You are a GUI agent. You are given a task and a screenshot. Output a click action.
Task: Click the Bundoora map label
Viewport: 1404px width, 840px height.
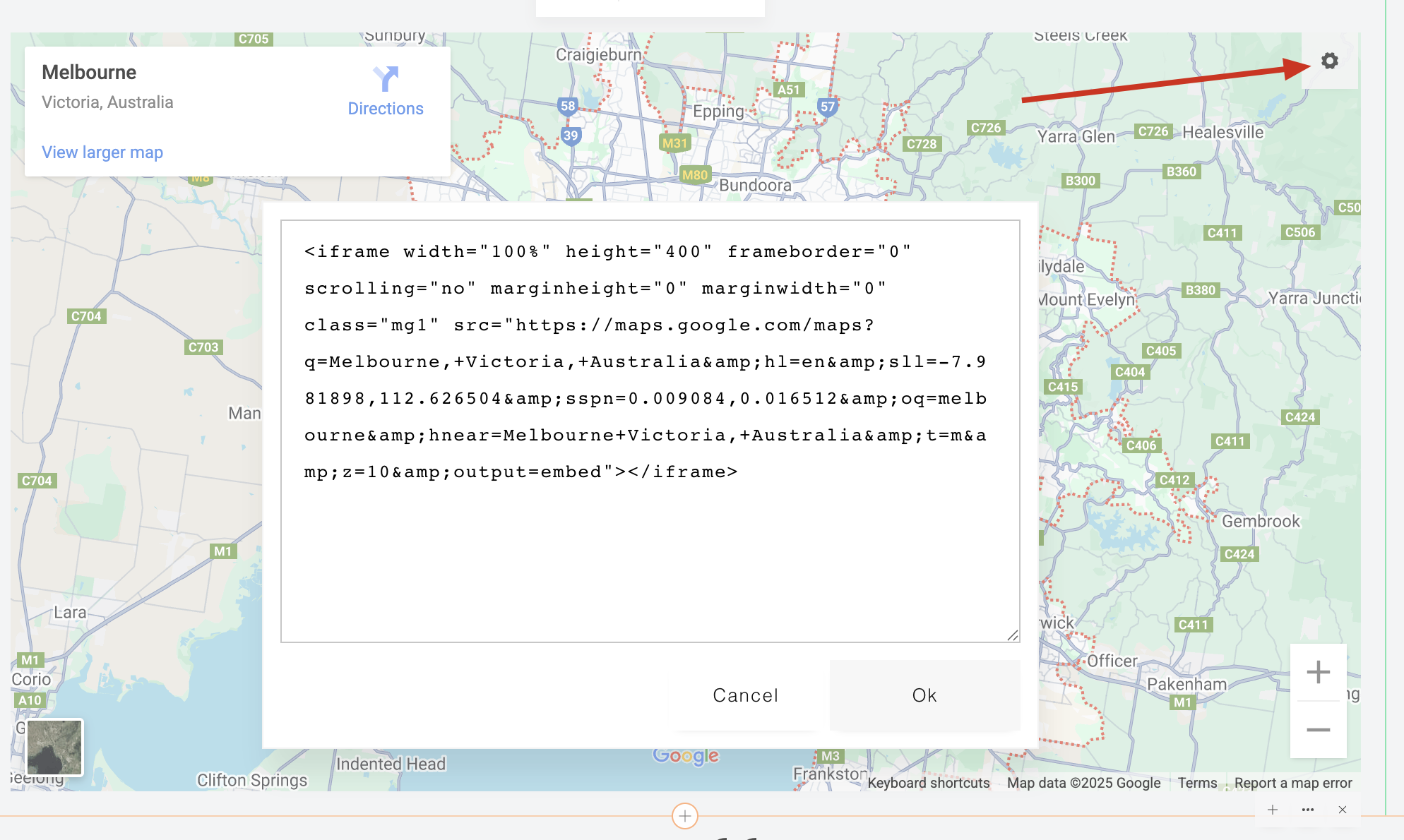tap(755, 186)
